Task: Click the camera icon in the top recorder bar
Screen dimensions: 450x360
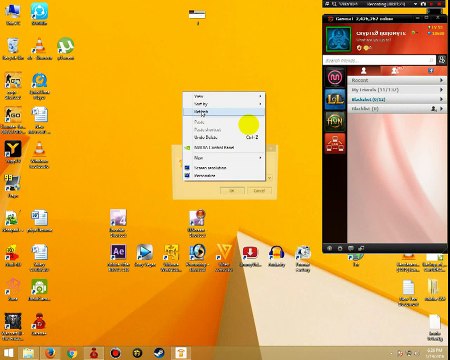Action: pos(423,4)
